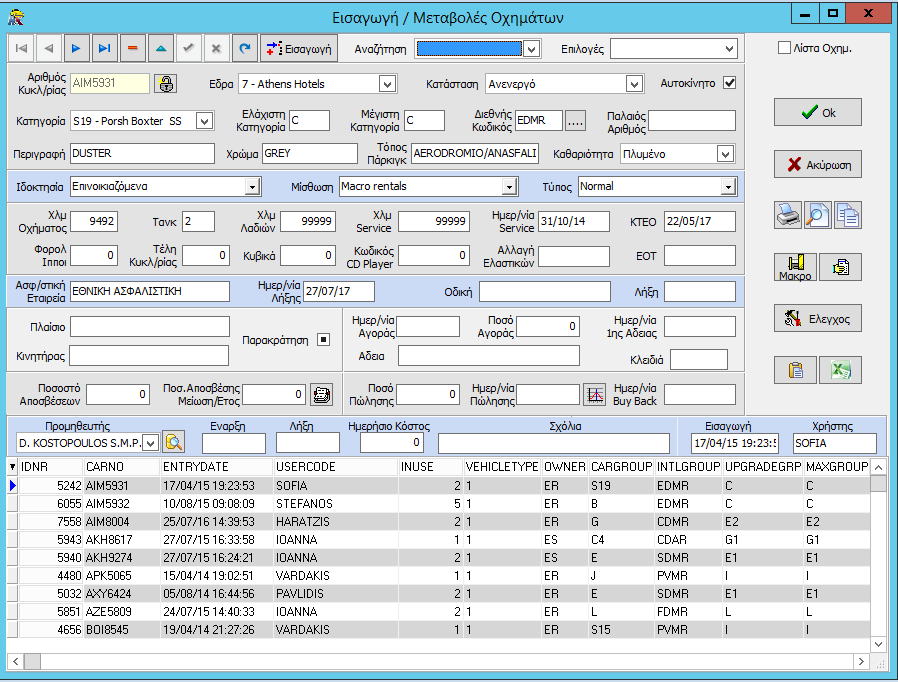Click the clipboard paste icon

(x=795, y=370)
